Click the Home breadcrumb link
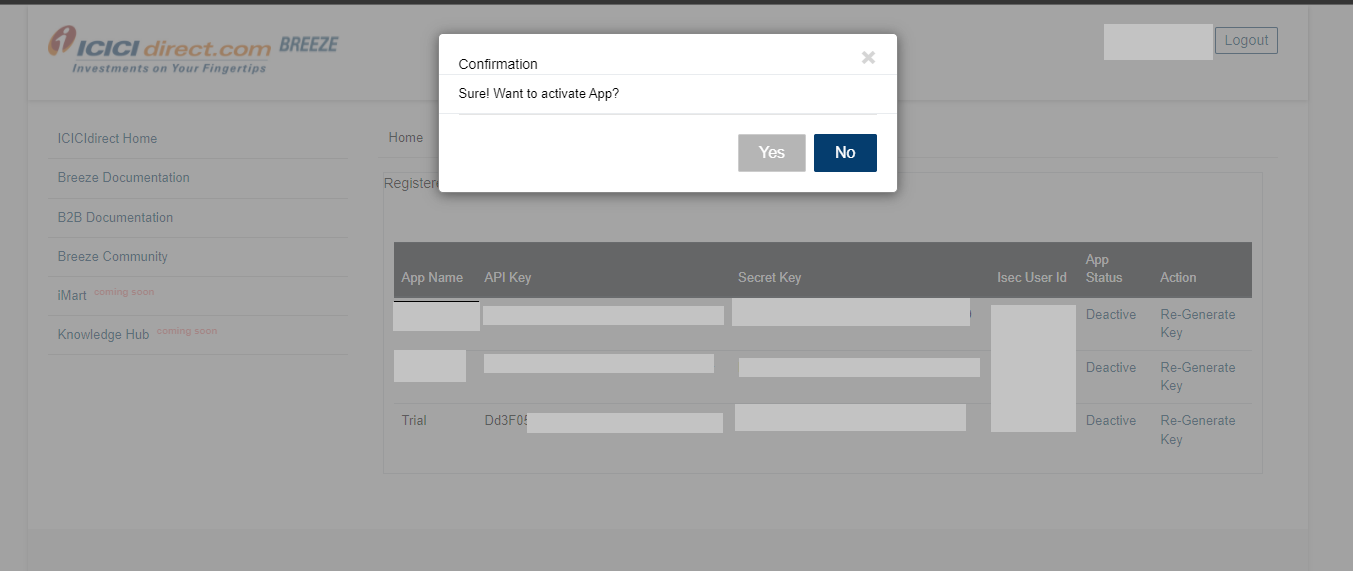This screenshot has height=571, width=1353. click(405, 138)
